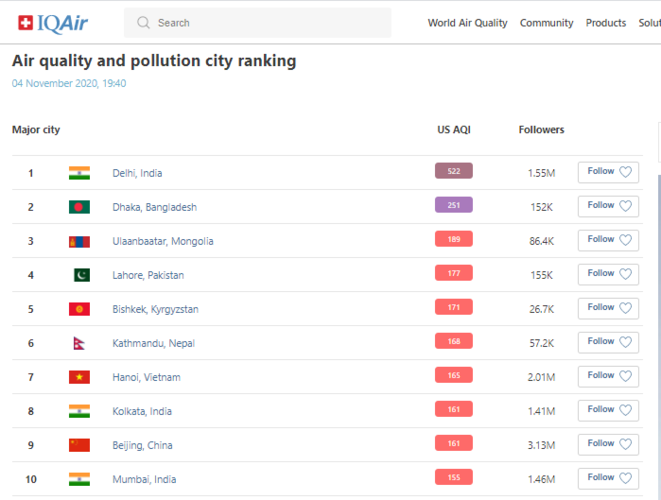Click the IQAir logo
The height and width of the screenshot is (500, 661).
pyautogui.click(x=59, y=23)
